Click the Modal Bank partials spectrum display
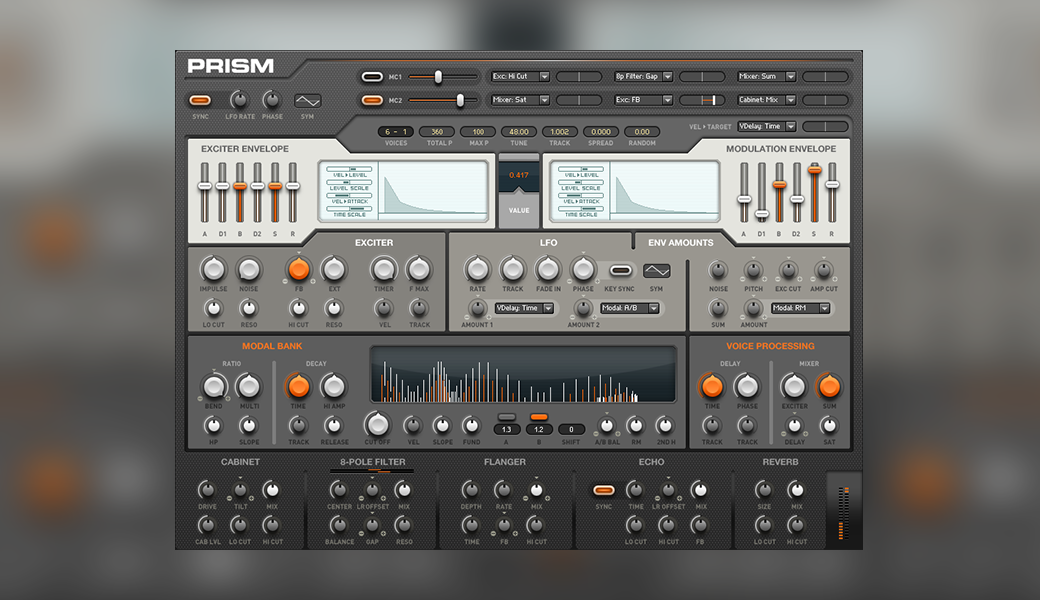 coord(523,375)
